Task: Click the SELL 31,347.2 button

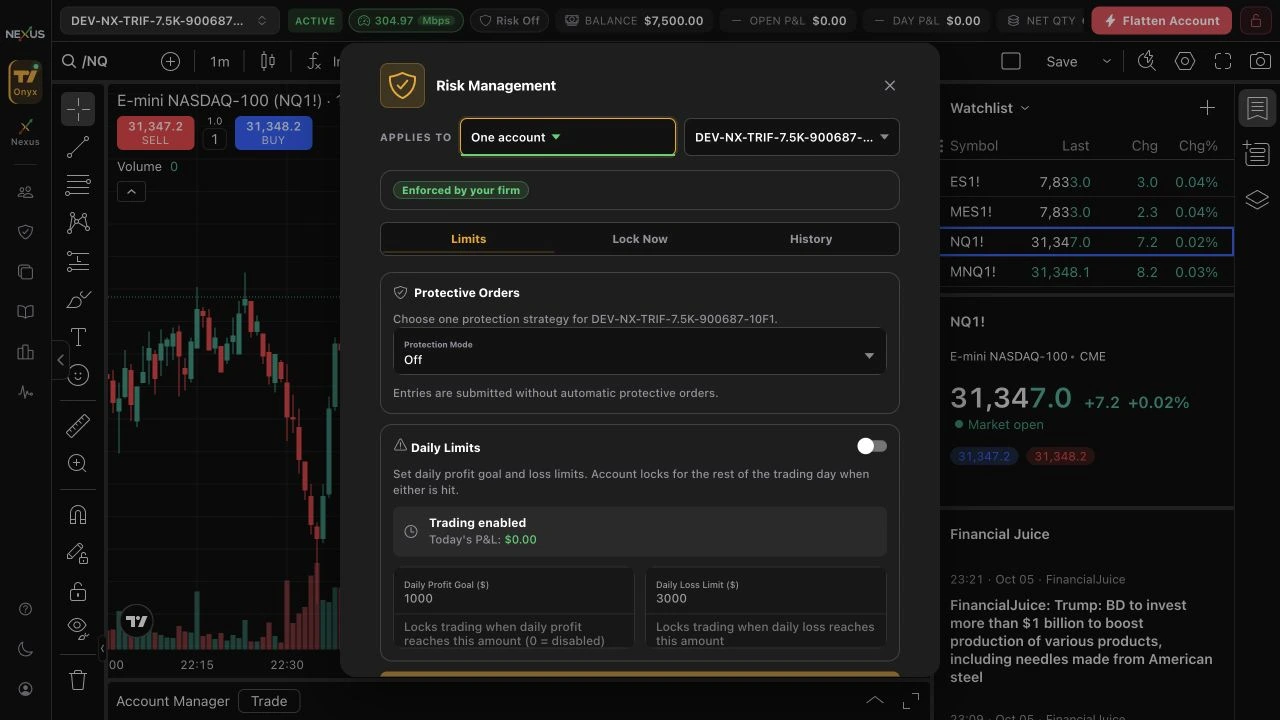Action: point(155,133)
